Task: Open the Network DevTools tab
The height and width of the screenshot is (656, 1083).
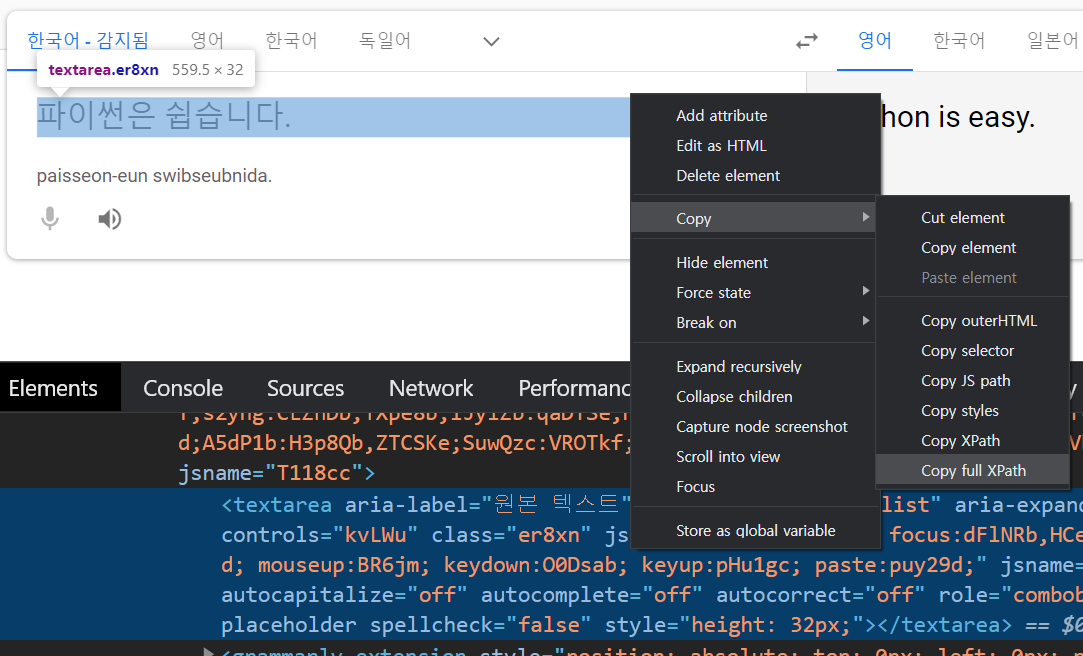Action: click(431, 388)
